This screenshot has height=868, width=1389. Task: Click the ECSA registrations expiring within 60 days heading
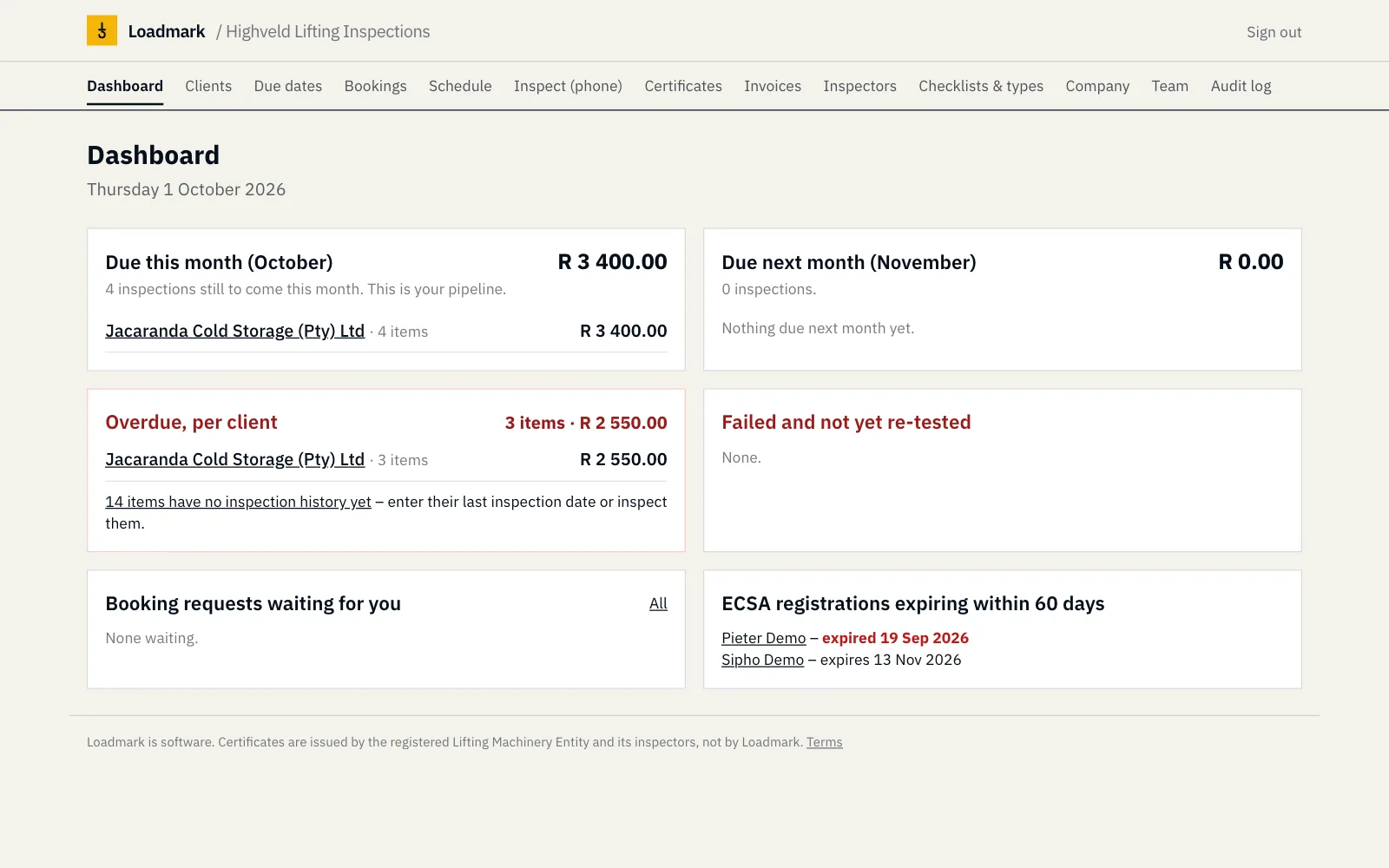[913, 603]
